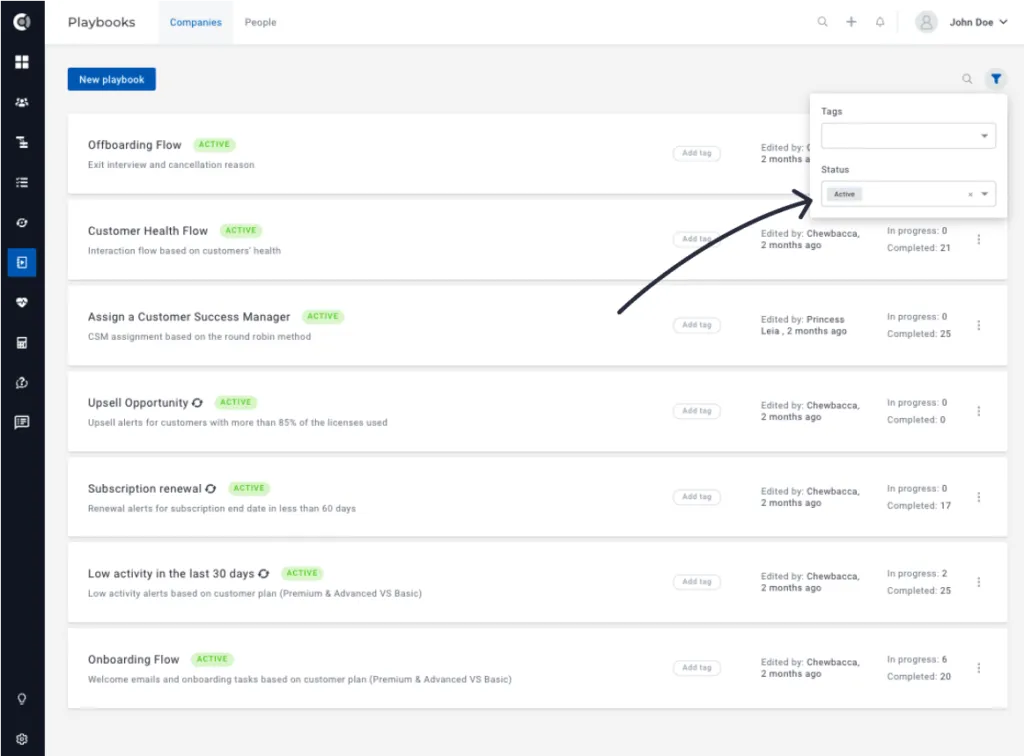The width and height of the screenshot is (1024, 756).
Task: Select the Playbooks icon in sidebar
Action: pyautogui.click(x=22, y=262)
